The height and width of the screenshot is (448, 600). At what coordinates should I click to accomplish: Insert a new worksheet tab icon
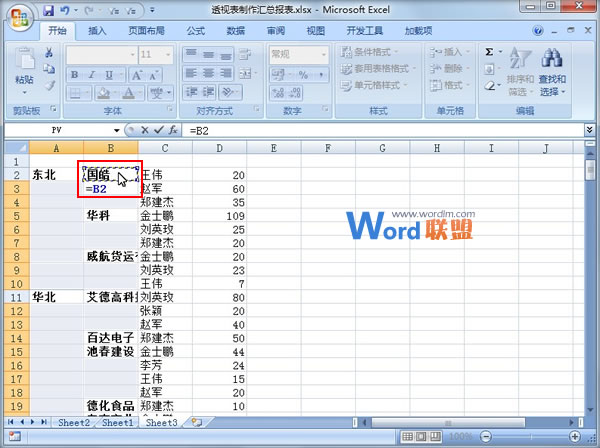(197, 422)
